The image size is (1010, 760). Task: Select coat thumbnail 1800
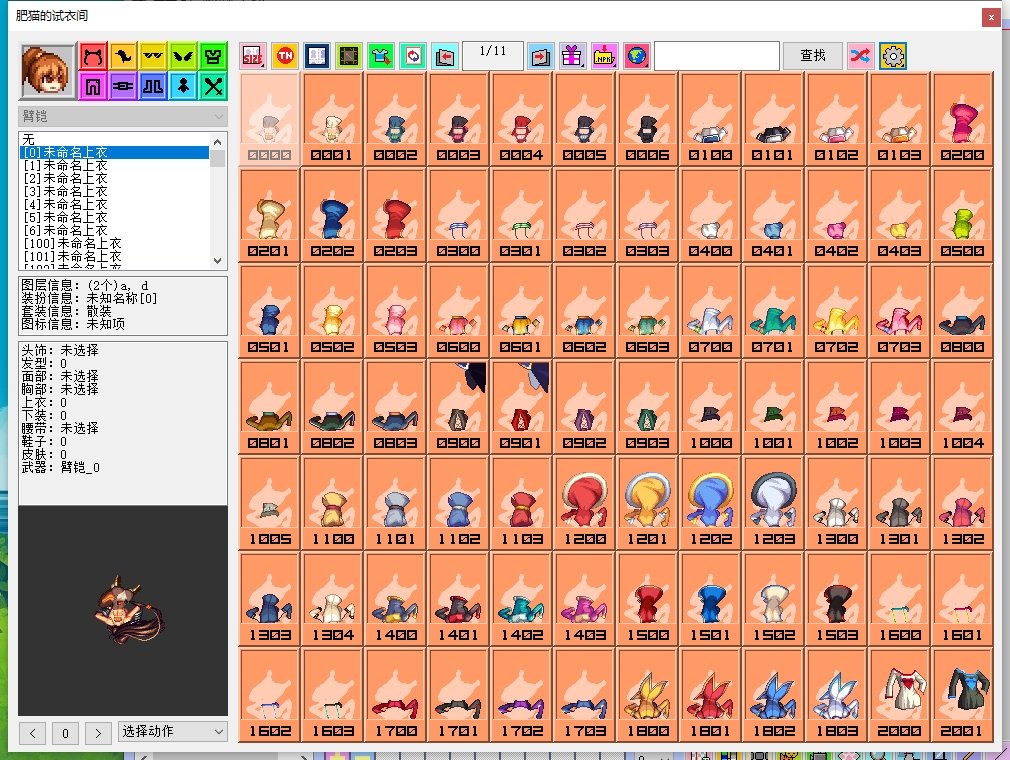[x=648, y=695]
